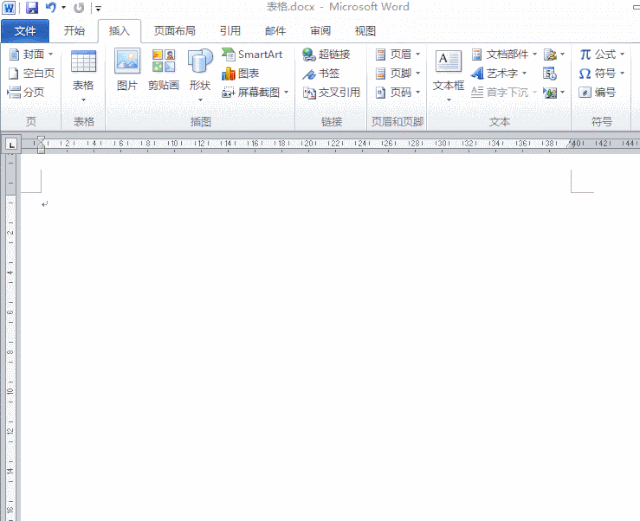The height and width of the screenshot is (521, 640).
Task: Switch to the References (引用) tab
Action: [x=230, y=31]
